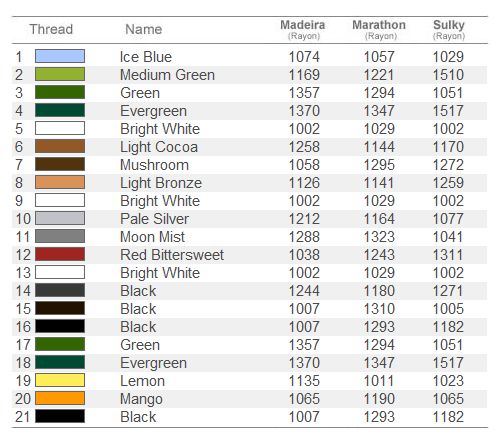
Task: Click the Moon Mist gray swatch
Action: tap(60, 236)
